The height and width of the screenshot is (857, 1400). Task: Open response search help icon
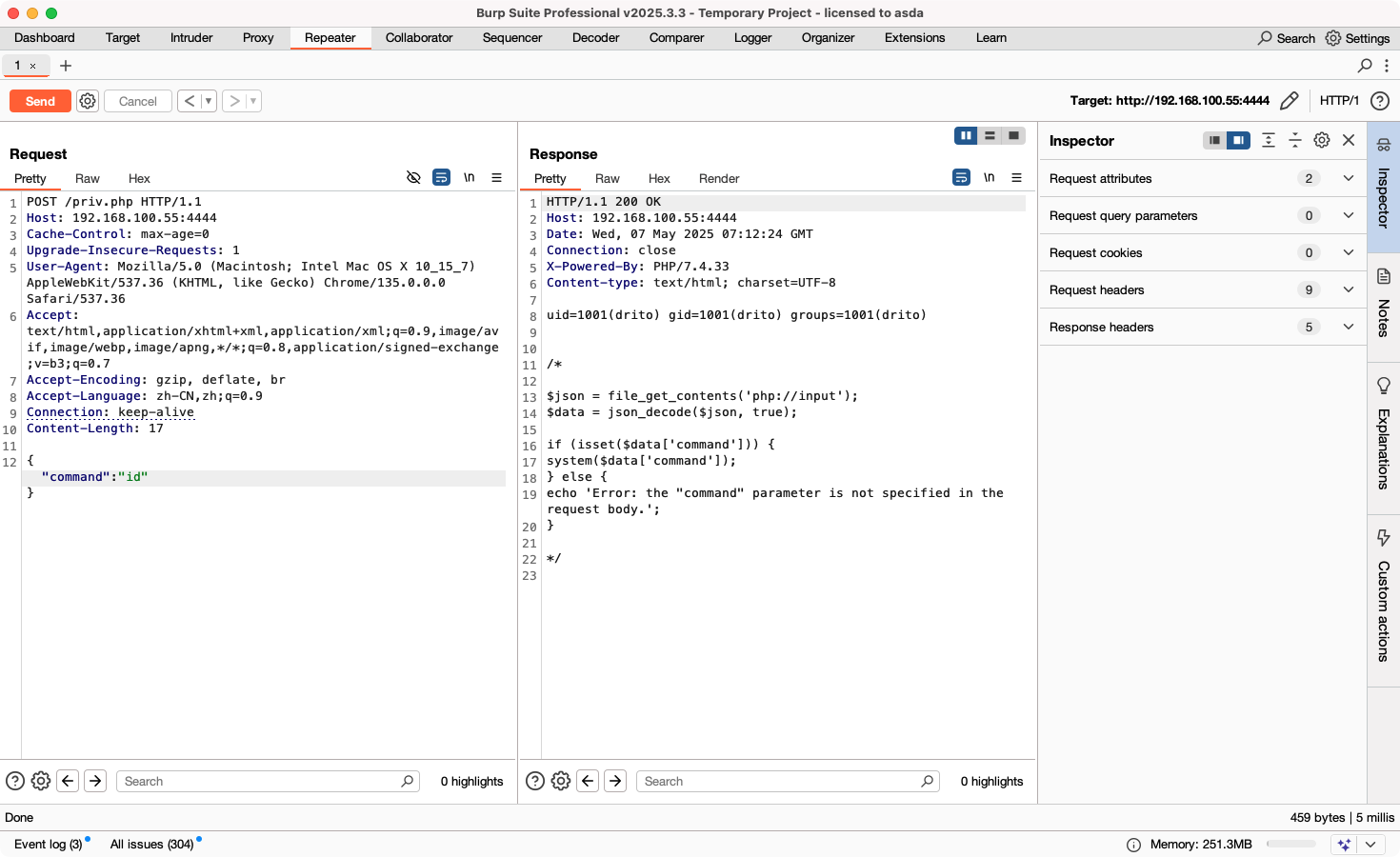click(535, 781)
